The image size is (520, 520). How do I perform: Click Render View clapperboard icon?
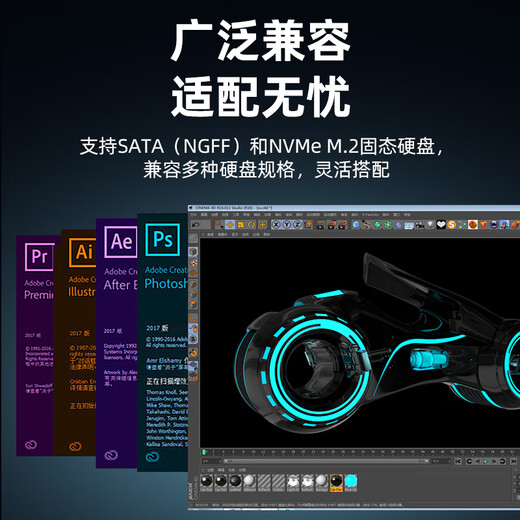(x=321, y=225)
